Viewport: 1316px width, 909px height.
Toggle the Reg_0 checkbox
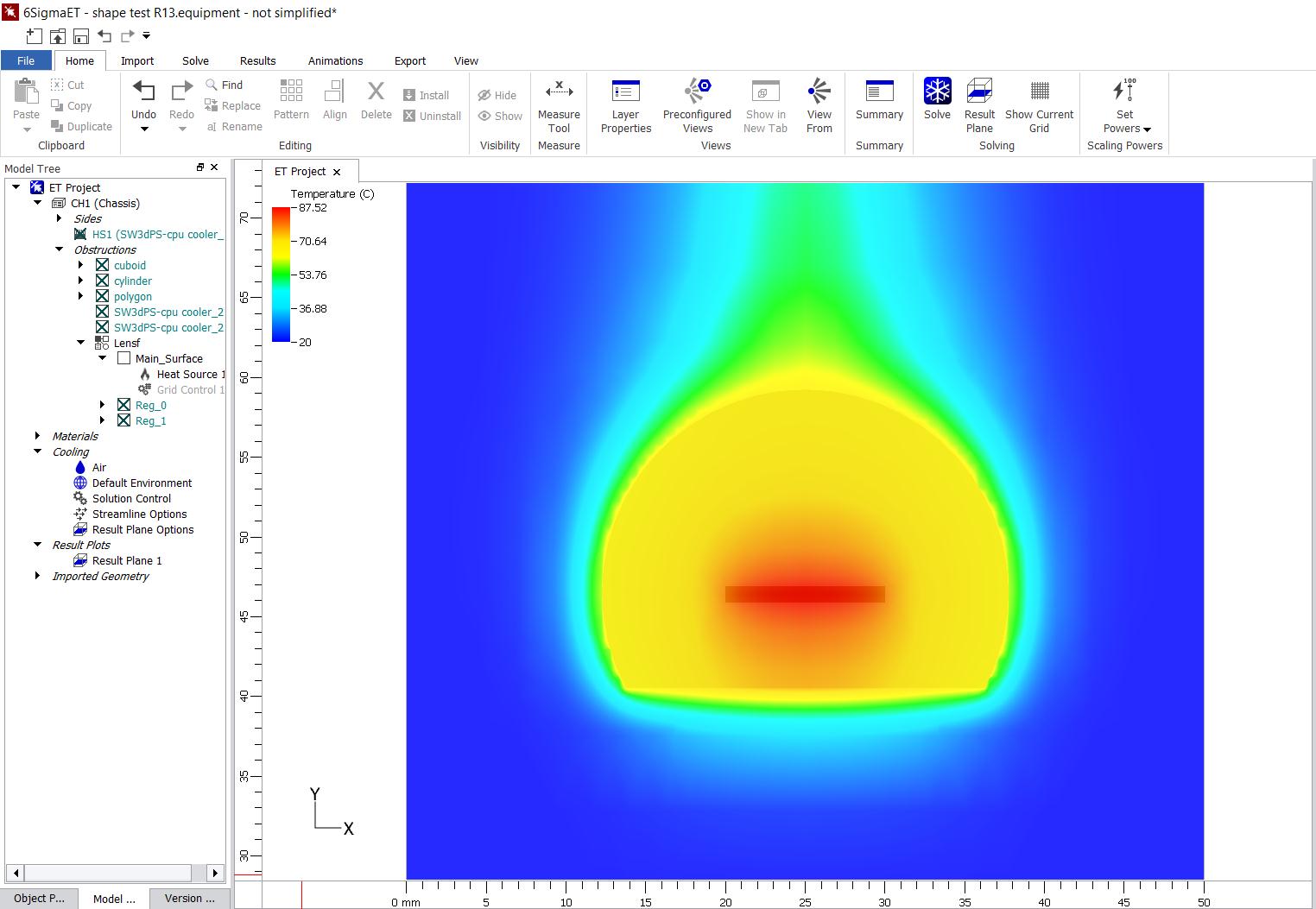(x=124, y=406)
